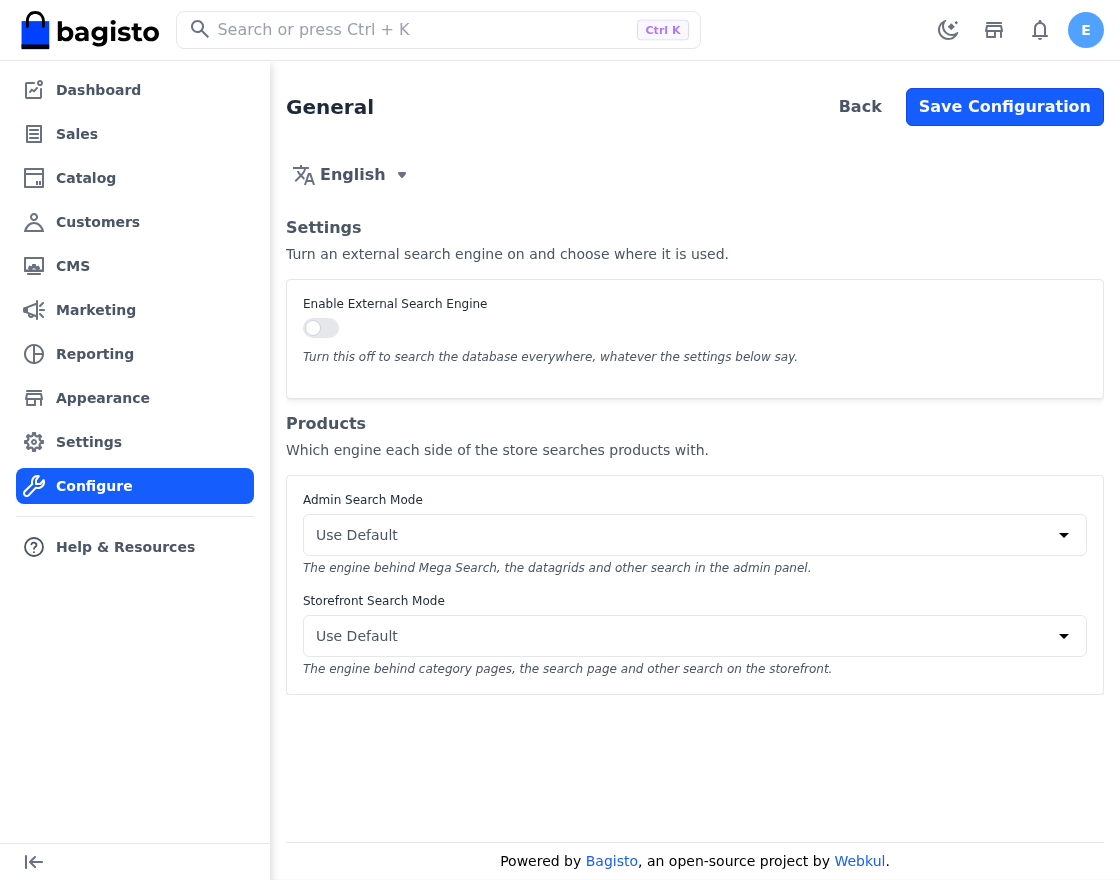This screenshot has width=1120, height=880.
Task: Go to the Catalog menu
Action: point(135,178)
